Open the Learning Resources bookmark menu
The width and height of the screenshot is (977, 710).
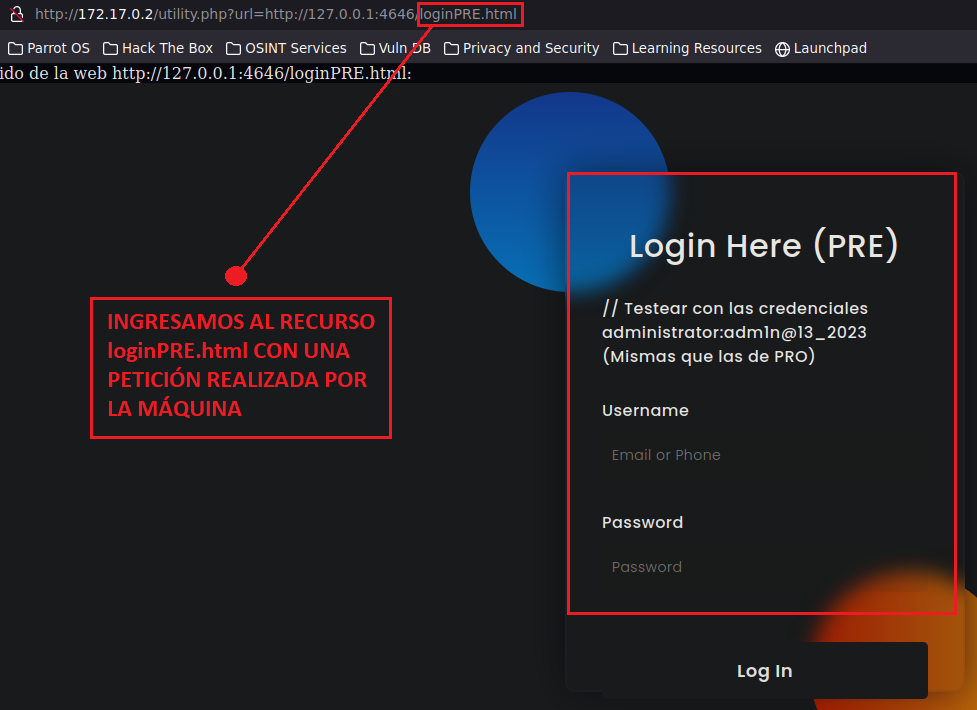pos(687,48)
